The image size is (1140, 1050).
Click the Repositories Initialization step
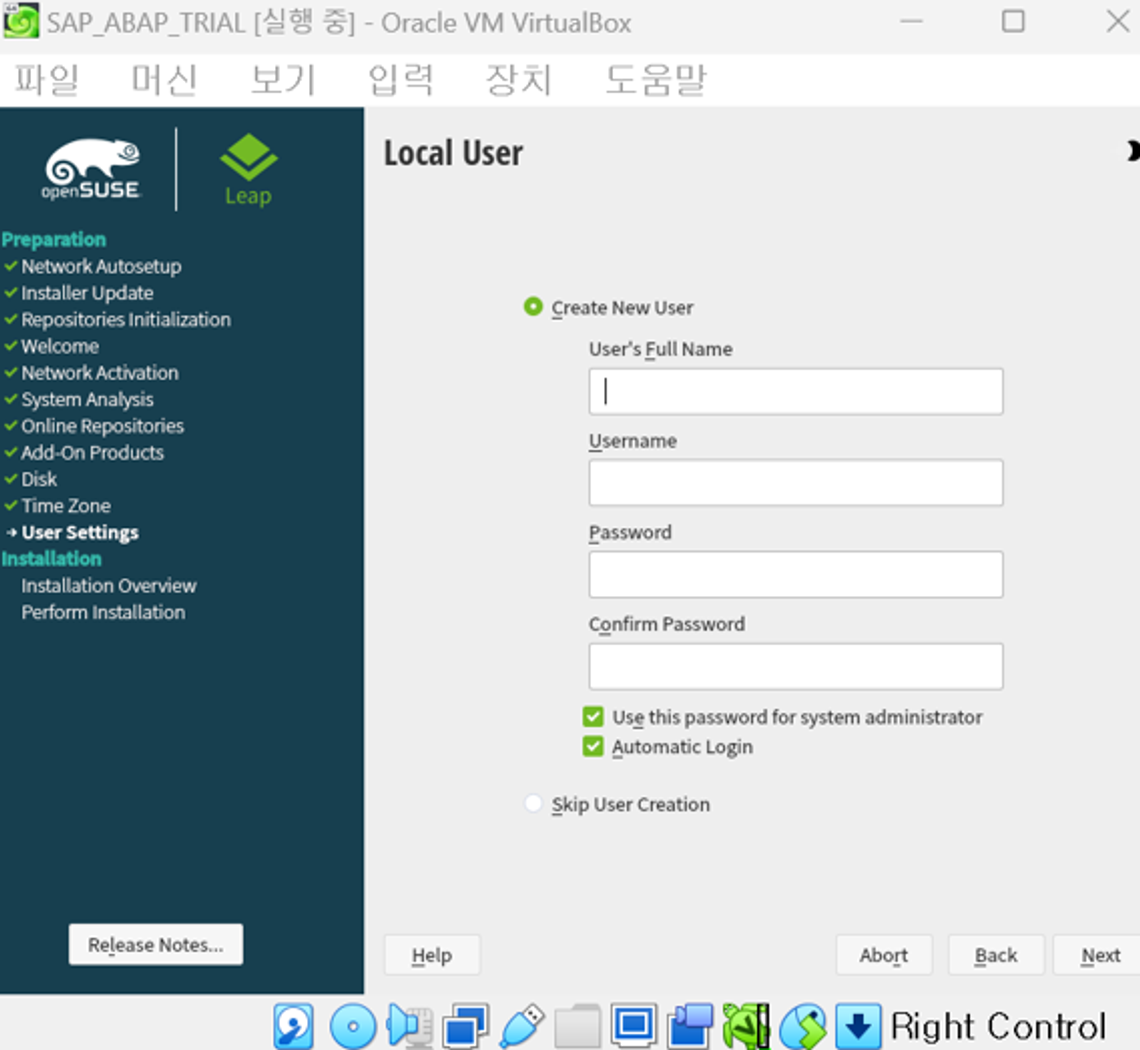(x=126, y=319)
